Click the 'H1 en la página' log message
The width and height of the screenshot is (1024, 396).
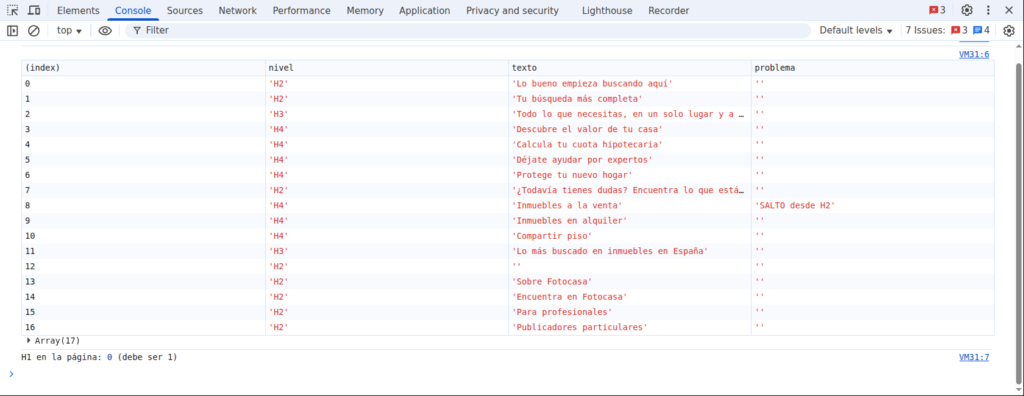click(x=99, y=357)
